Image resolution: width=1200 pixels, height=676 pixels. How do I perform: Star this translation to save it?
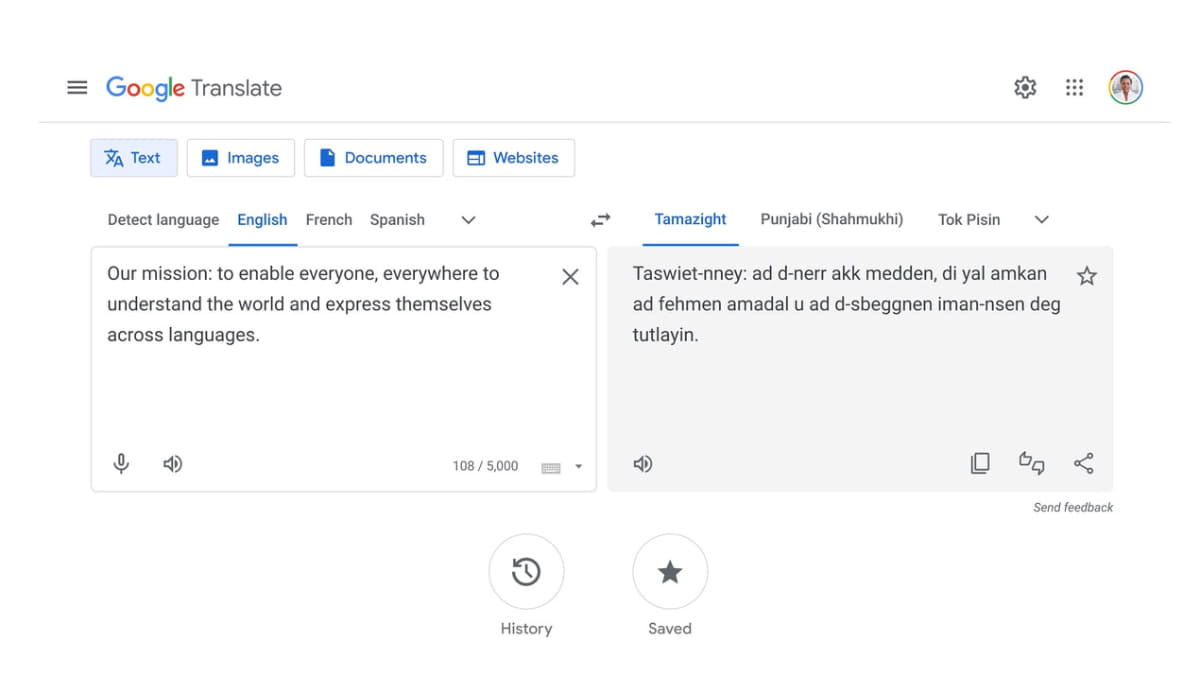pyautogui.click(x=1087, y=276)
